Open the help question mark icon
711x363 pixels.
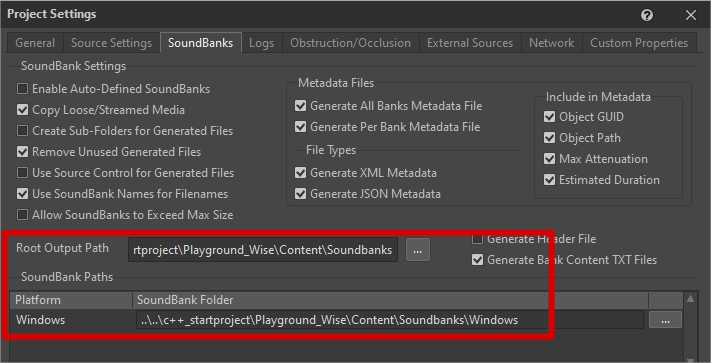tap(647, 15)
